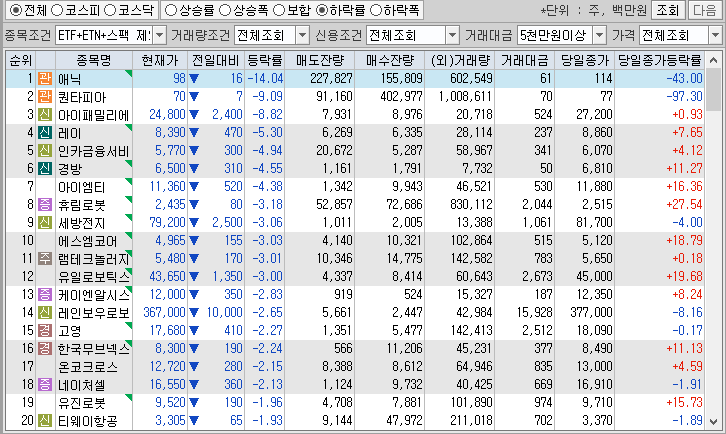Viewport: 726px width, 434px height.
Task: Sort by 전일대비 column header
Action: click(216, 60)
